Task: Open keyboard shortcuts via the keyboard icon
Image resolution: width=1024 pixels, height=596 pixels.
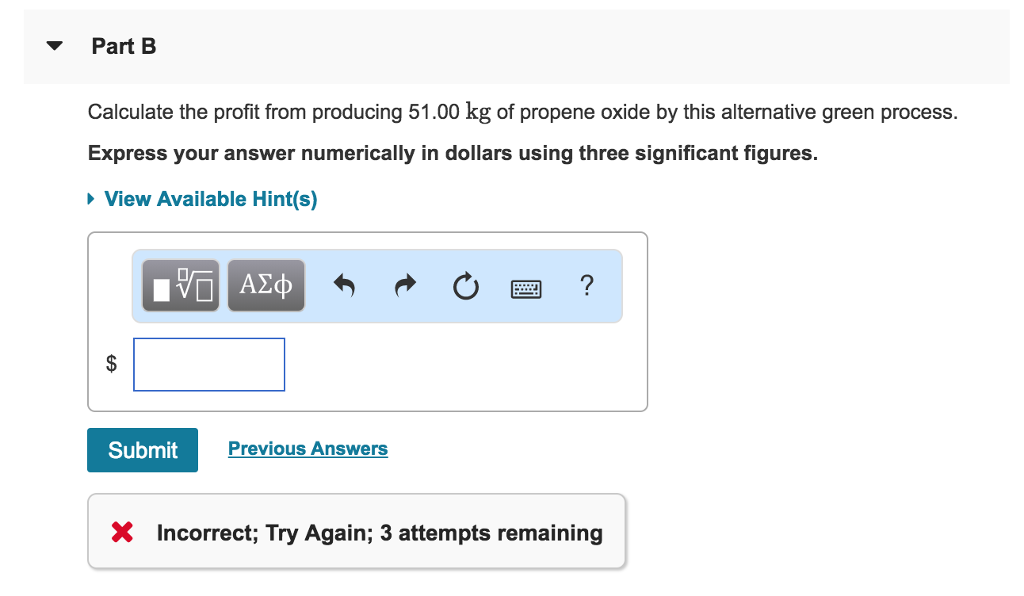Action: click(x=525, y=287)
